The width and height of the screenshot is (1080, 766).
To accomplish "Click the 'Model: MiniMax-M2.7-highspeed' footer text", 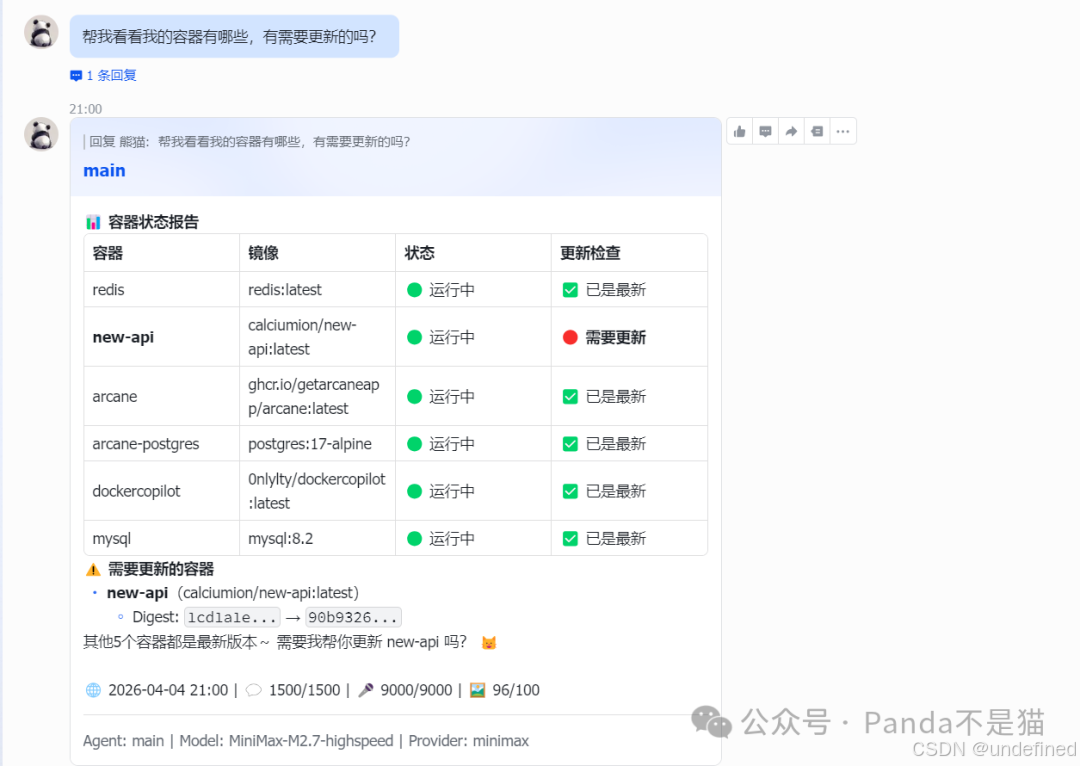I will pyautogui.click(x=287, y=741).
